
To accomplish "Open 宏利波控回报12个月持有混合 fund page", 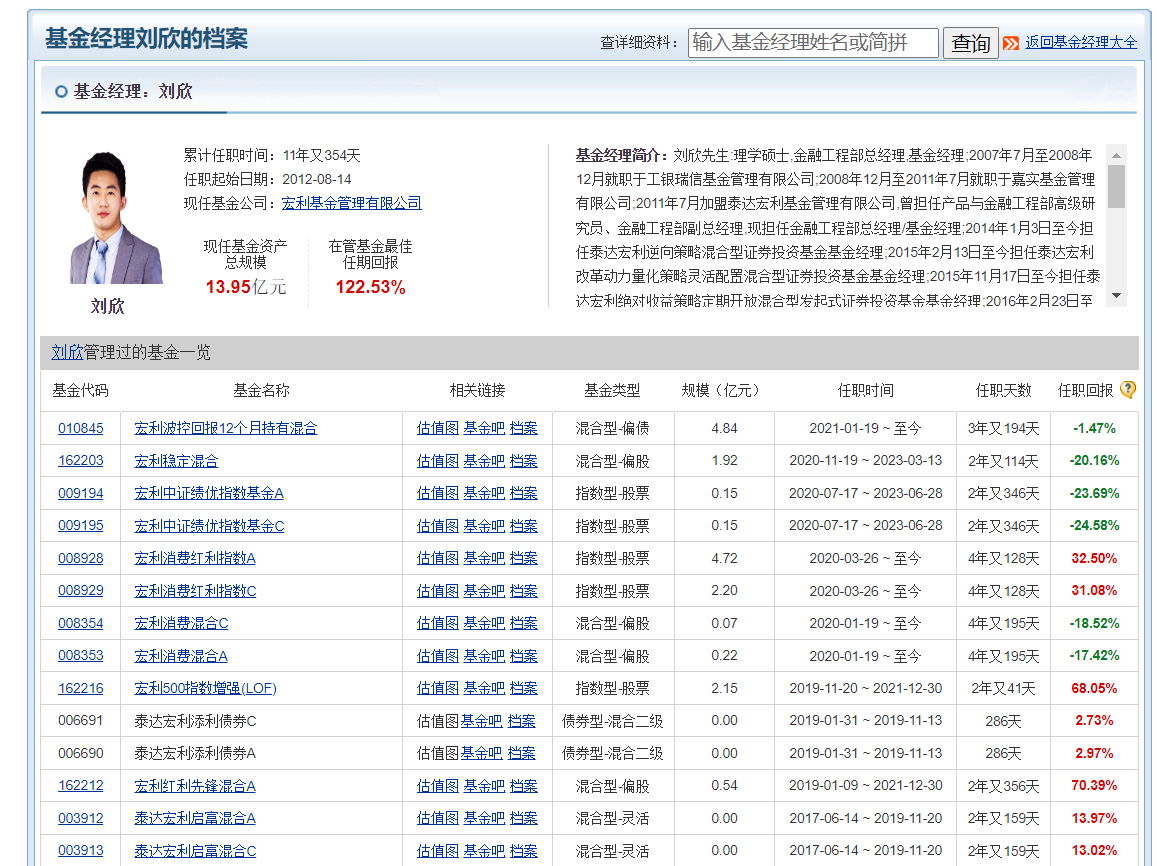I will click(x=225, y=428).
